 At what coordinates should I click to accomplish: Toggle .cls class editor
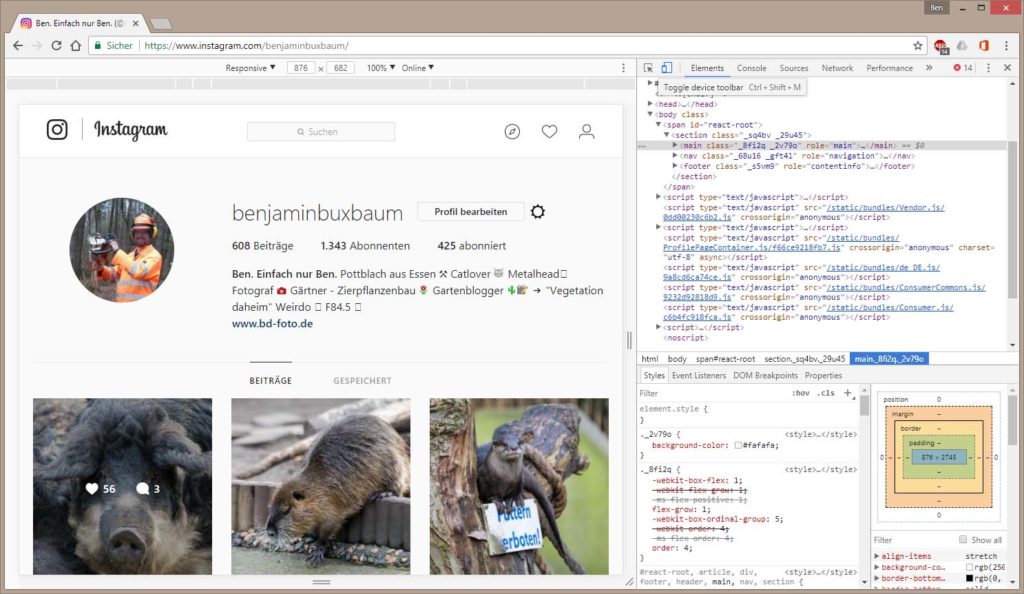click(x=826, y=393)
